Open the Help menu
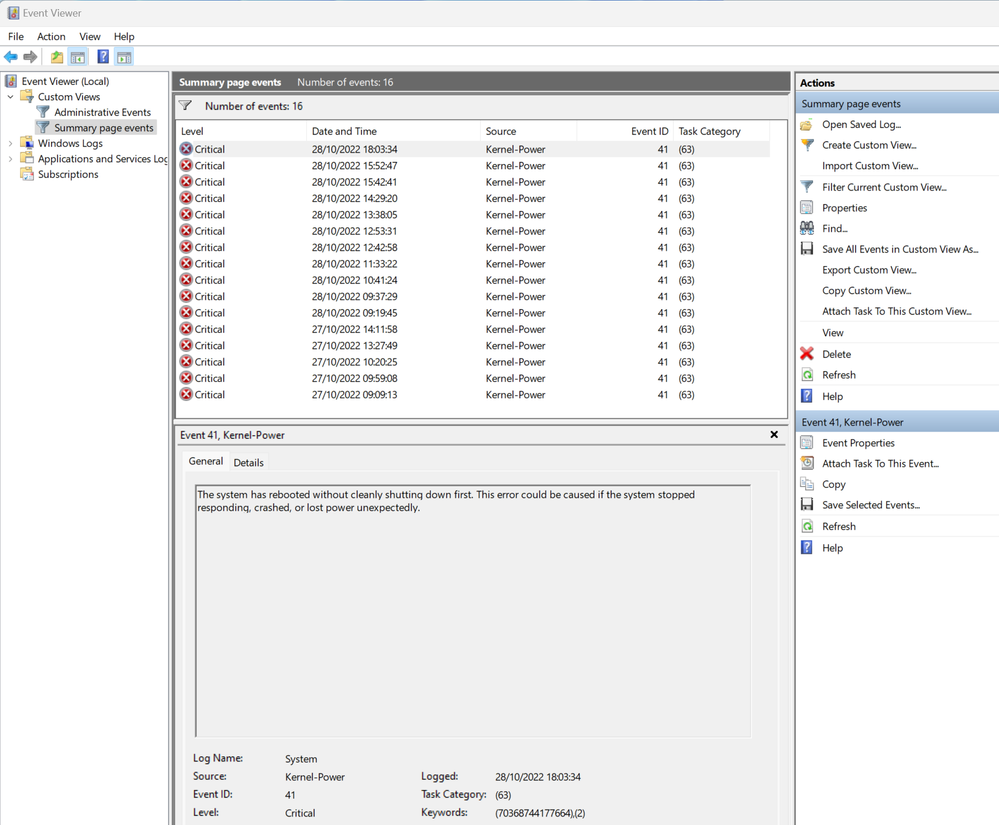Image resolution: width=999 pixels, height=825 pixels. (124, 36)
